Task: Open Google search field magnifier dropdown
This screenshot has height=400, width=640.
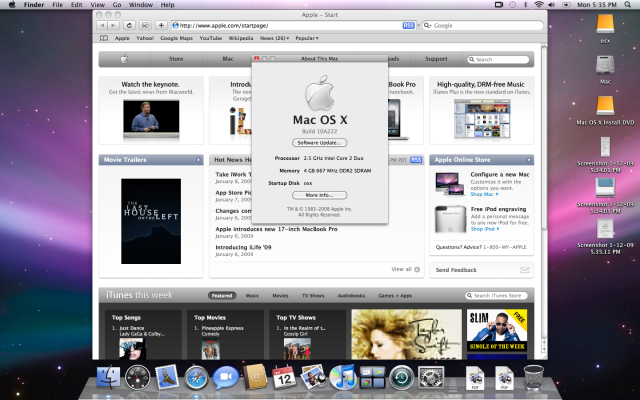Action: coord(428,25)
